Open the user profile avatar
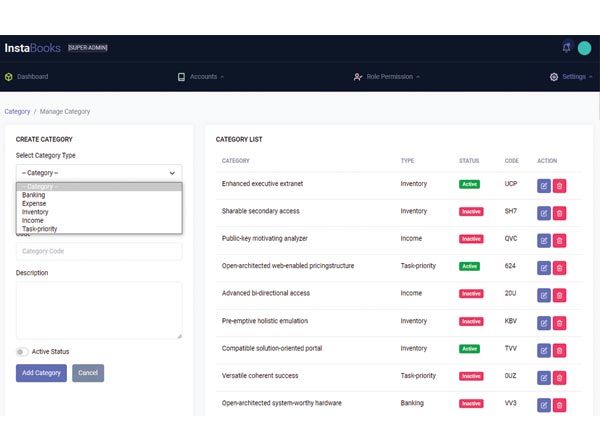Screen dimensions: 600x433 tap(584, 47)
